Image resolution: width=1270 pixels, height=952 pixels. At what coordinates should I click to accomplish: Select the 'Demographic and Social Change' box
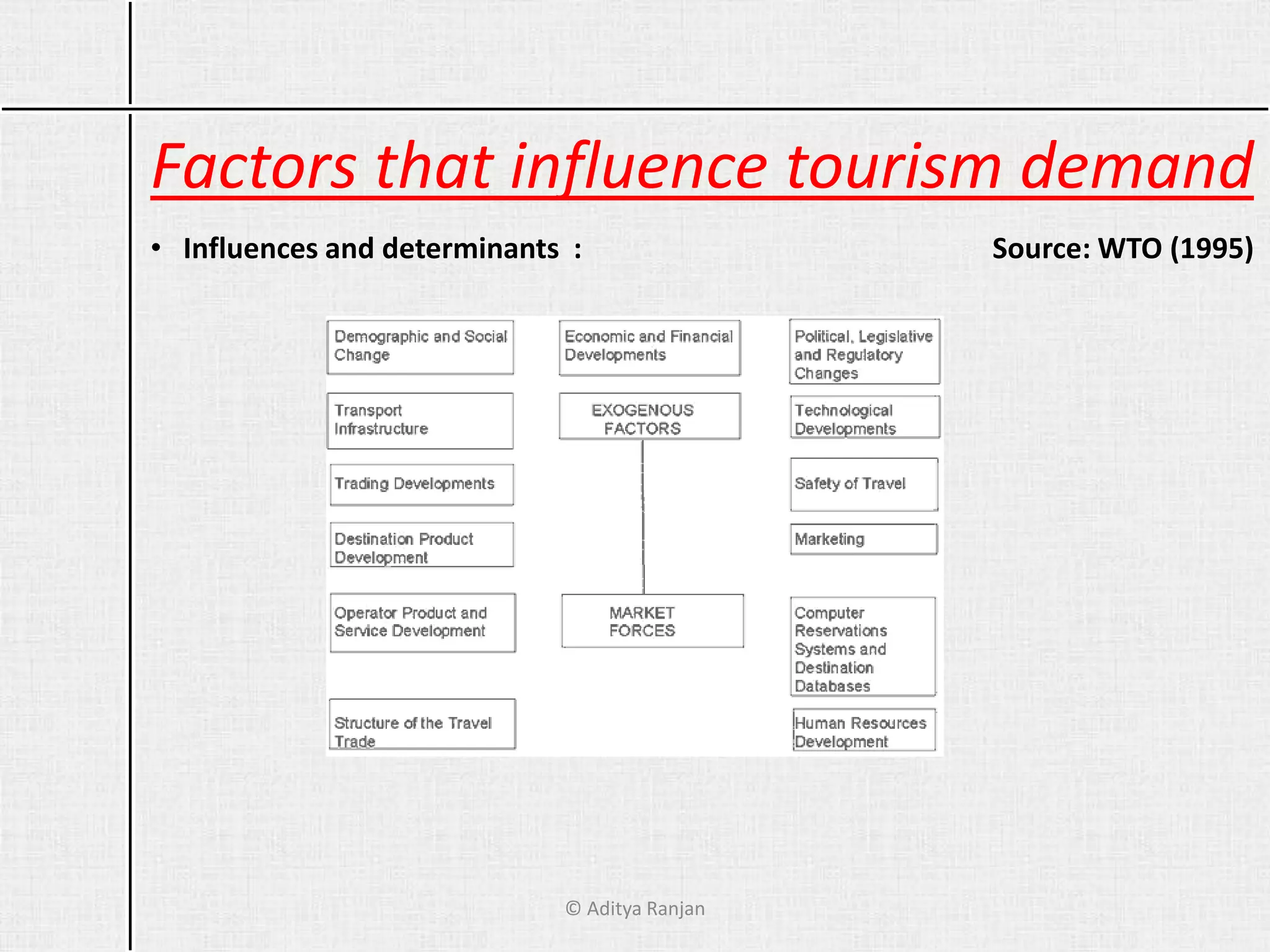(420, 347)
